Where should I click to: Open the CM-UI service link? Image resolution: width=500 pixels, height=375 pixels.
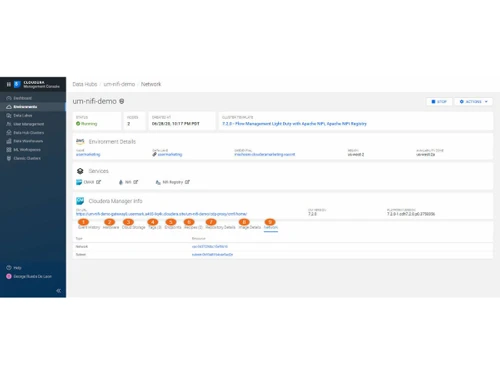(88, 182)
